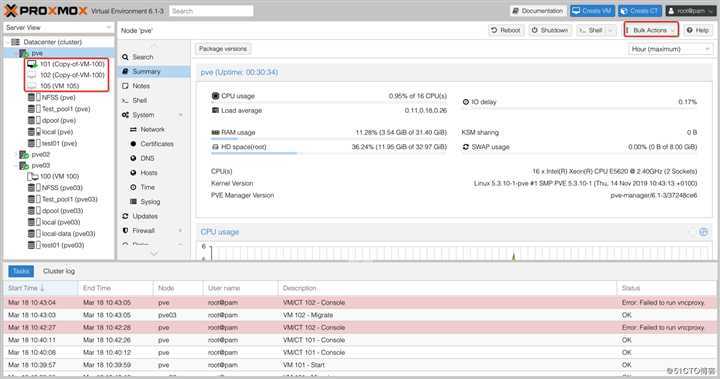The width and height of the screenshot is (720, 379).
Task: Expand the side menu's bottom chevron
Action: point(154,253)
